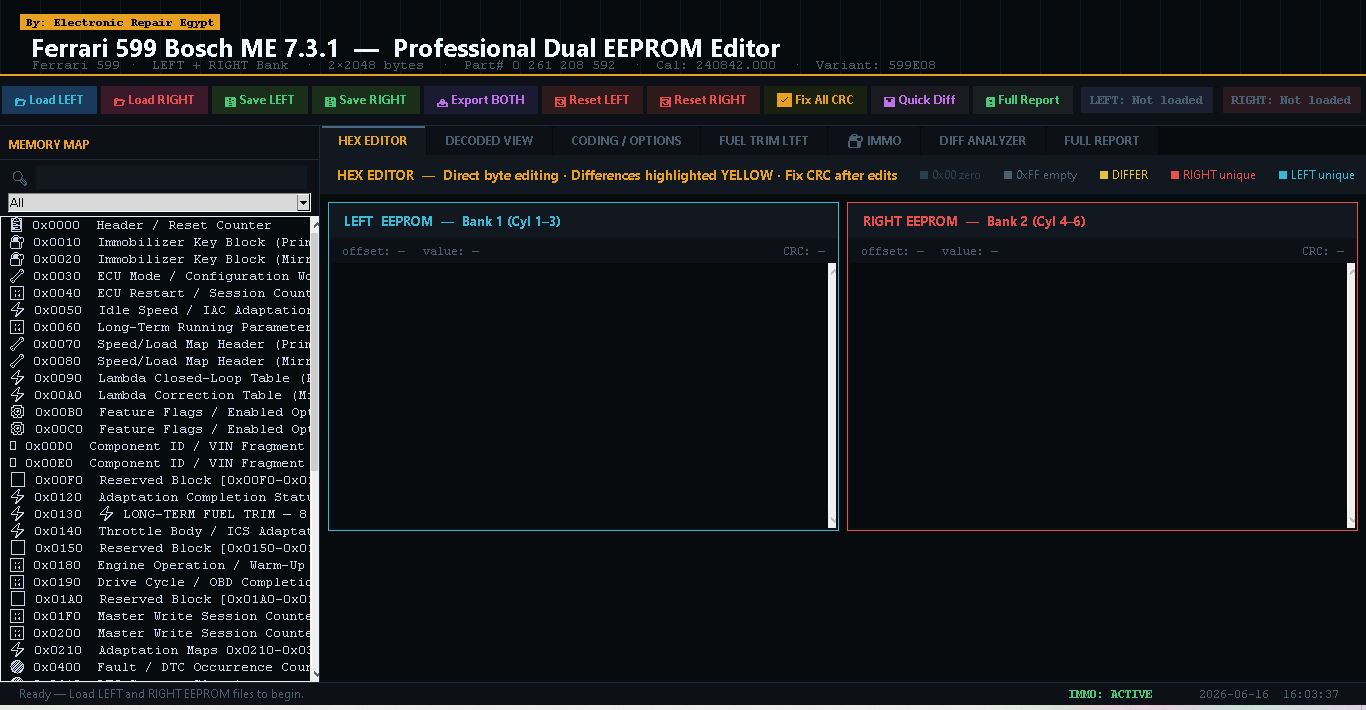Click the lightning icon beside 0x0050 Idle Speed
The image size is (1366, 710).
click(x=17, y=310)
